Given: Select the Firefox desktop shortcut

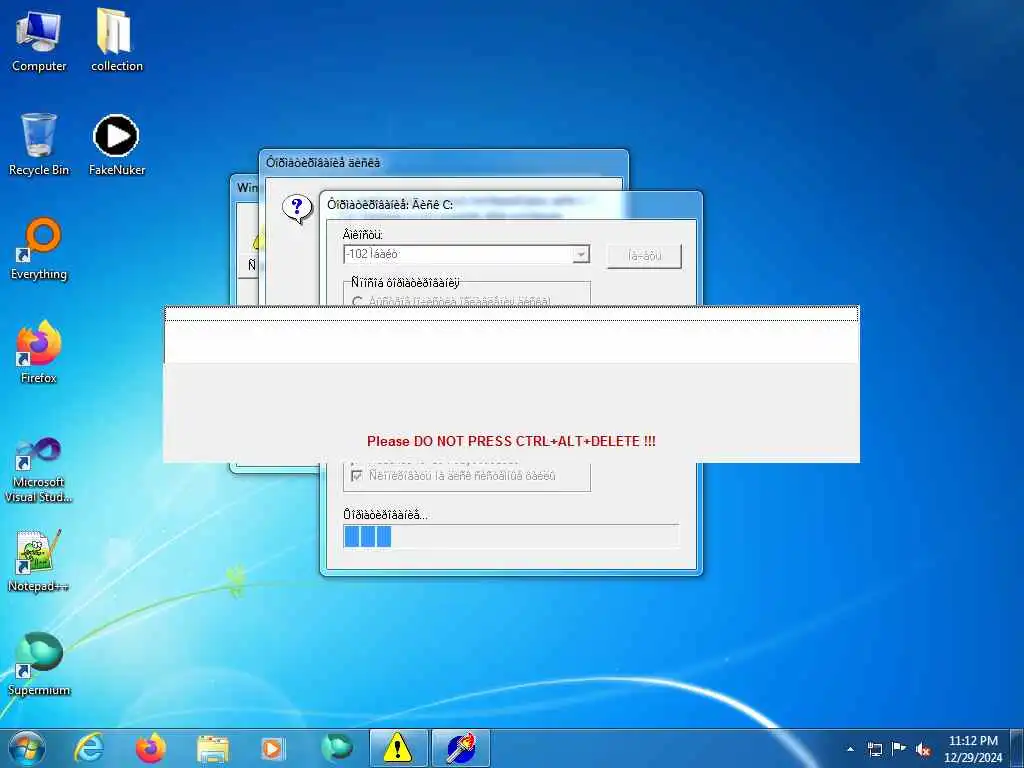Looking at the screenshot, I should [39, 352].
